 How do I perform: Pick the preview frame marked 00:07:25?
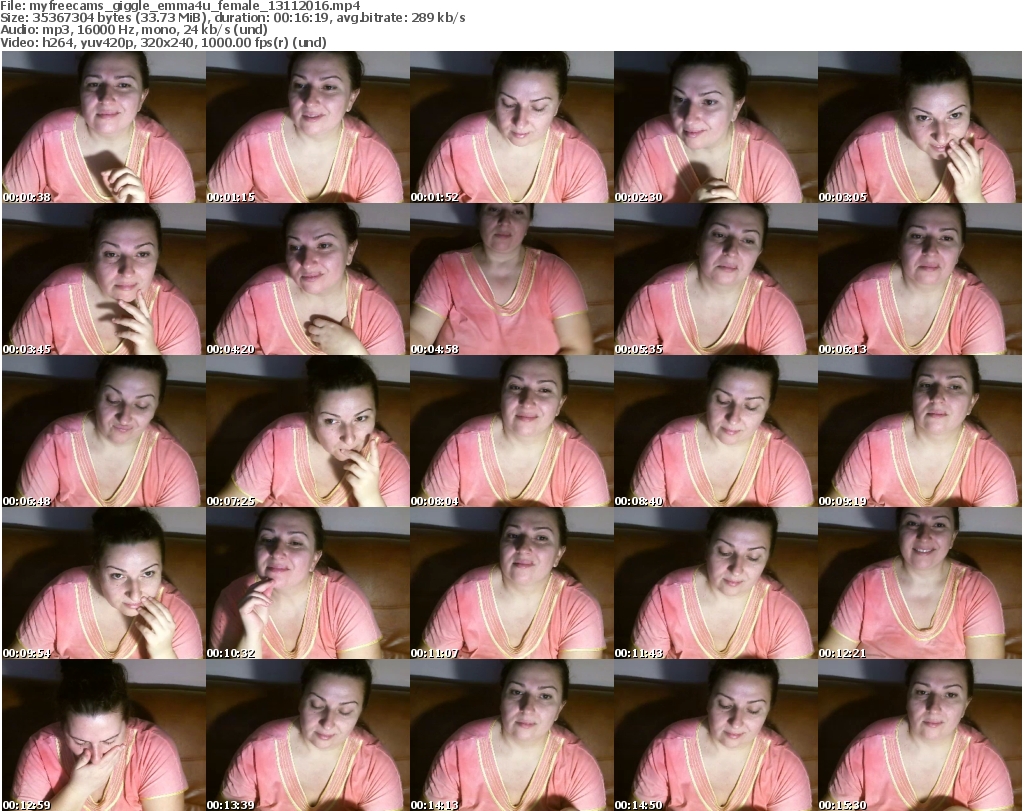308,432
